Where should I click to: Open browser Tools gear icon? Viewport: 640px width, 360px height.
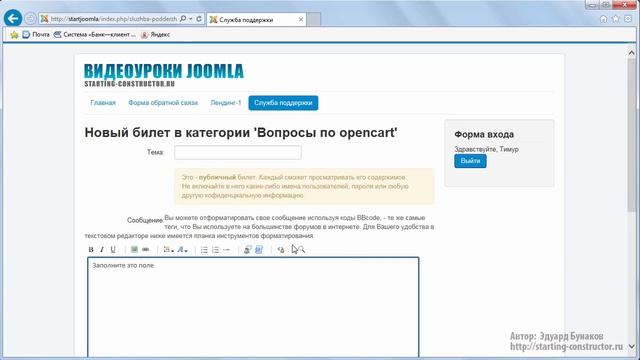click(x=627, y=19)
